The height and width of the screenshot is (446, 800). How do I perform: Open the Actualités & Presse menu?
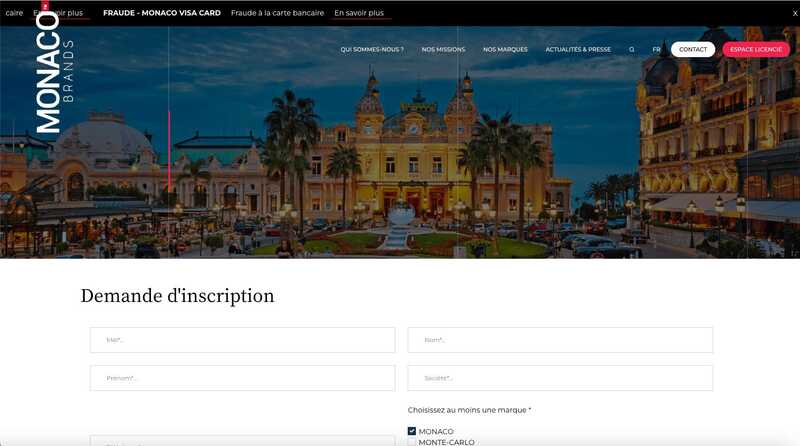[578, 49]
